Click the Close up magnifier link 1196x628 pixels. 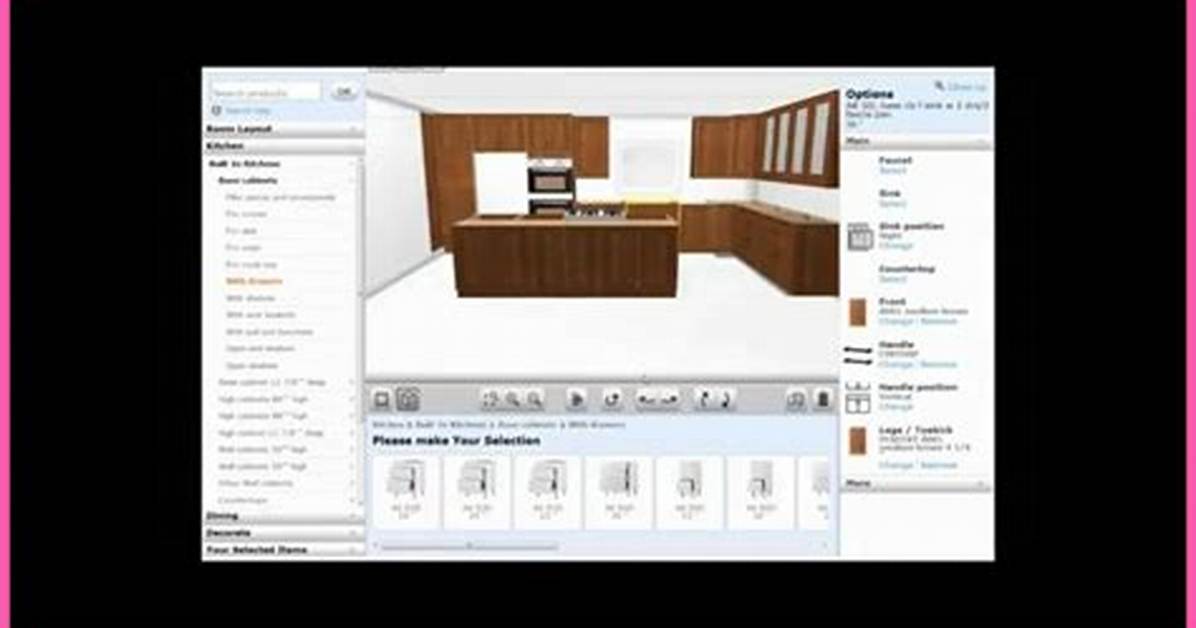pos(960,87)
